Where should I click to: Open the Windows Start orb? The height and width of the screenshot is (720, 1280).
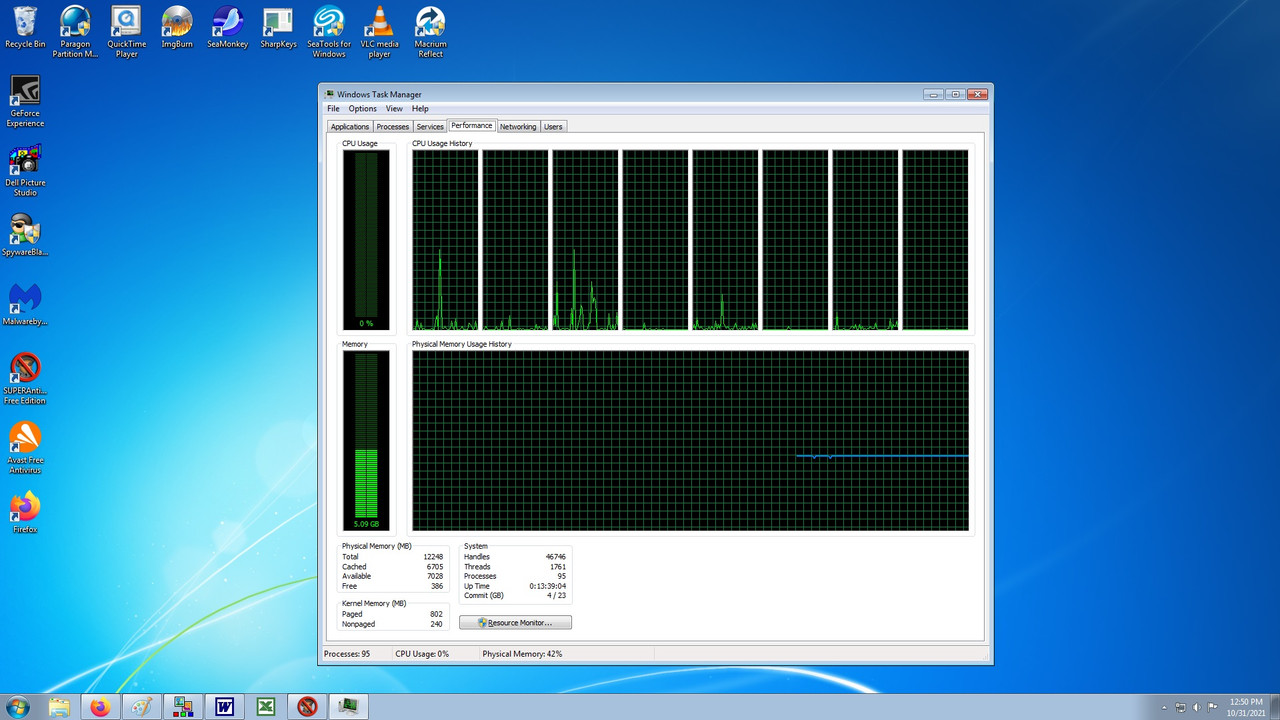coord(18,707)
